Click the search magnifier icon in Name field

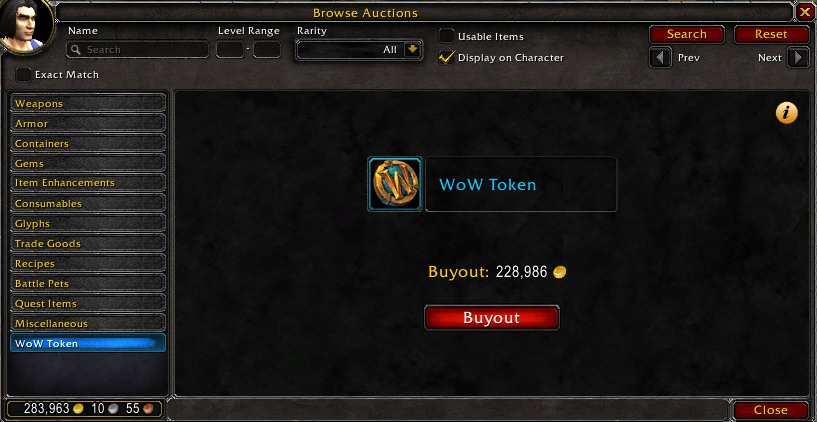click(76, 50)
